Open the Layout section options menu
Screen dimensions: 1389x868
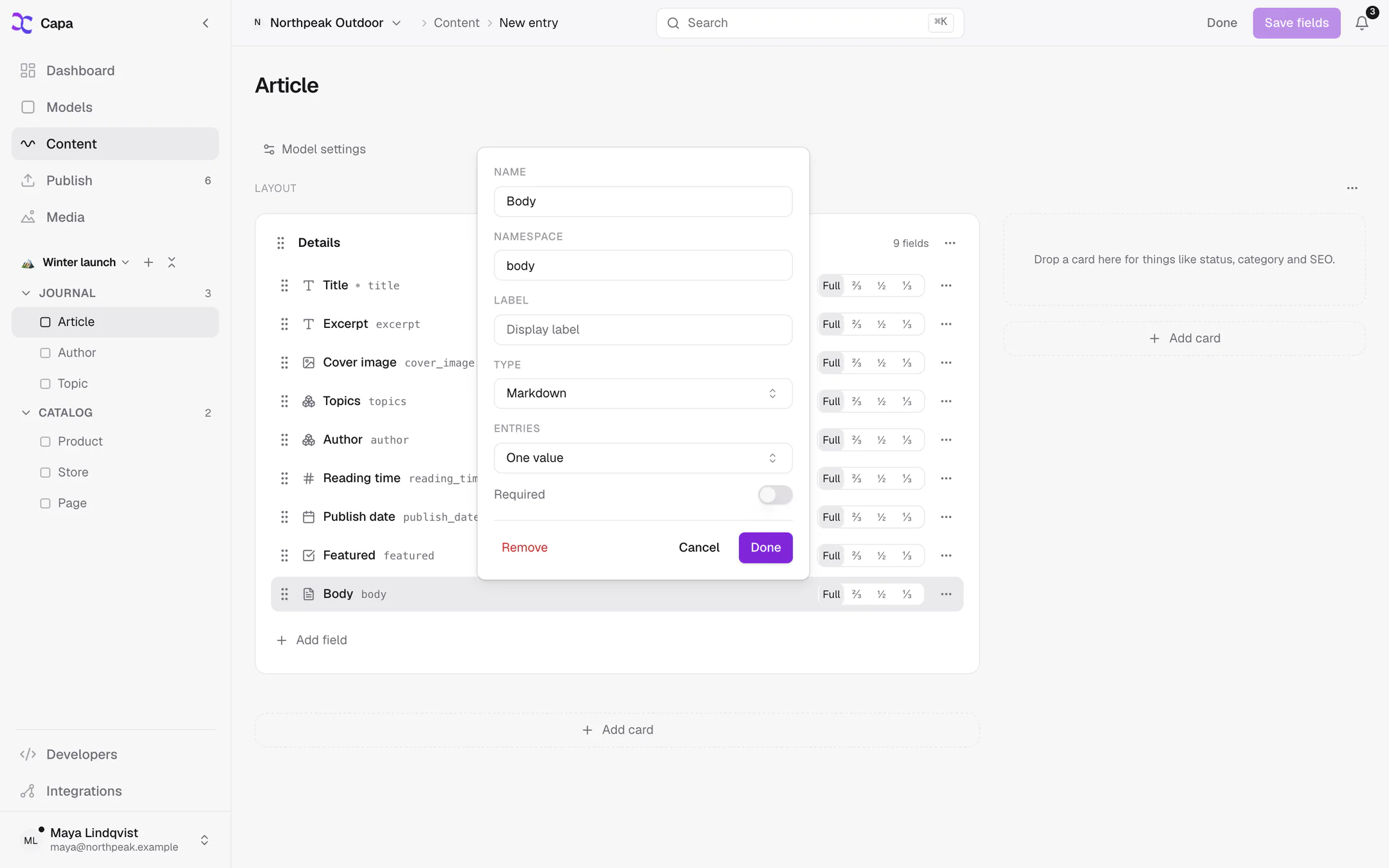(1352, 188)
